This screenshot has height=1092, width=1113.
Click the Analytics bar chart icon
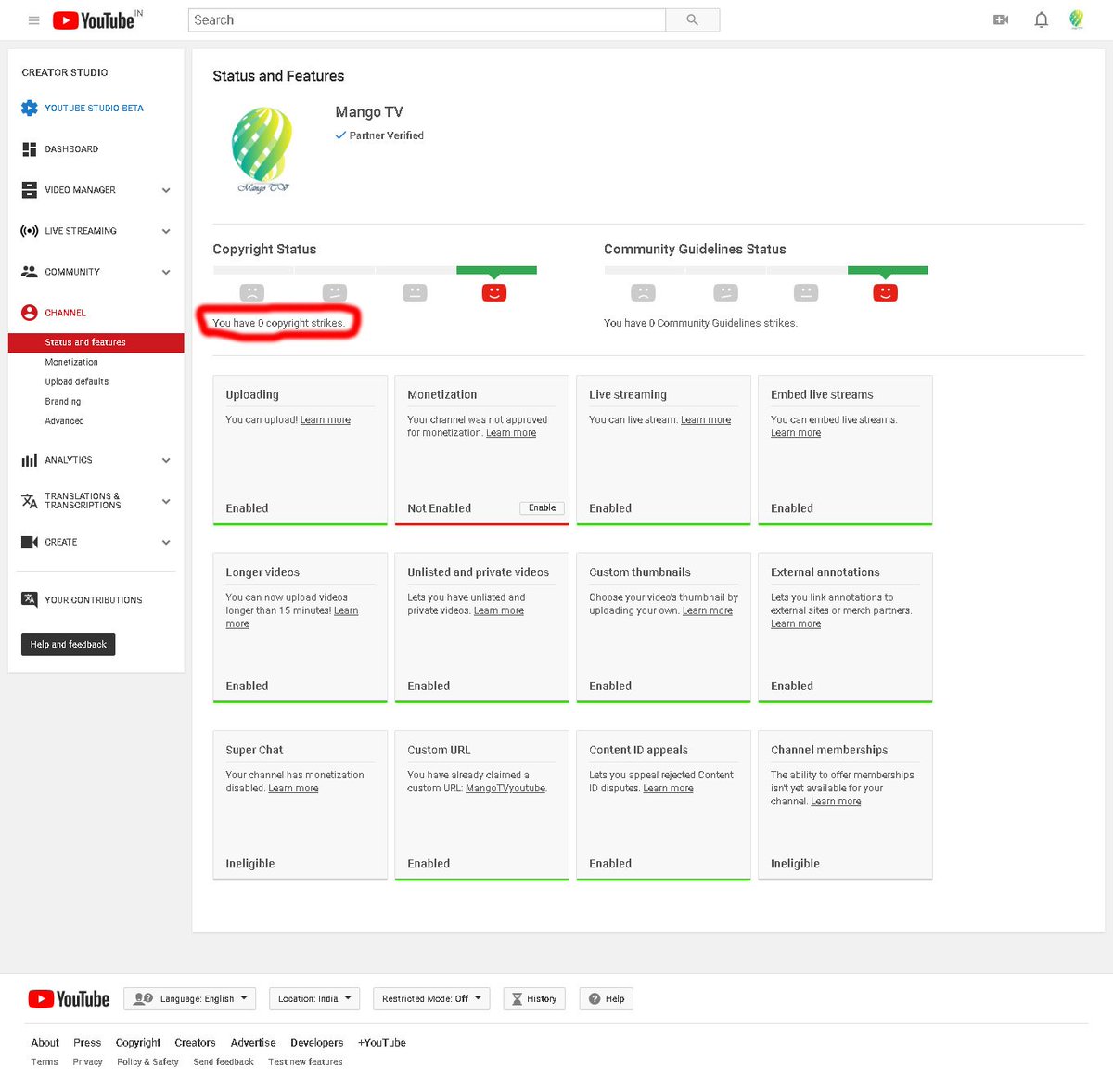[30, 460]
